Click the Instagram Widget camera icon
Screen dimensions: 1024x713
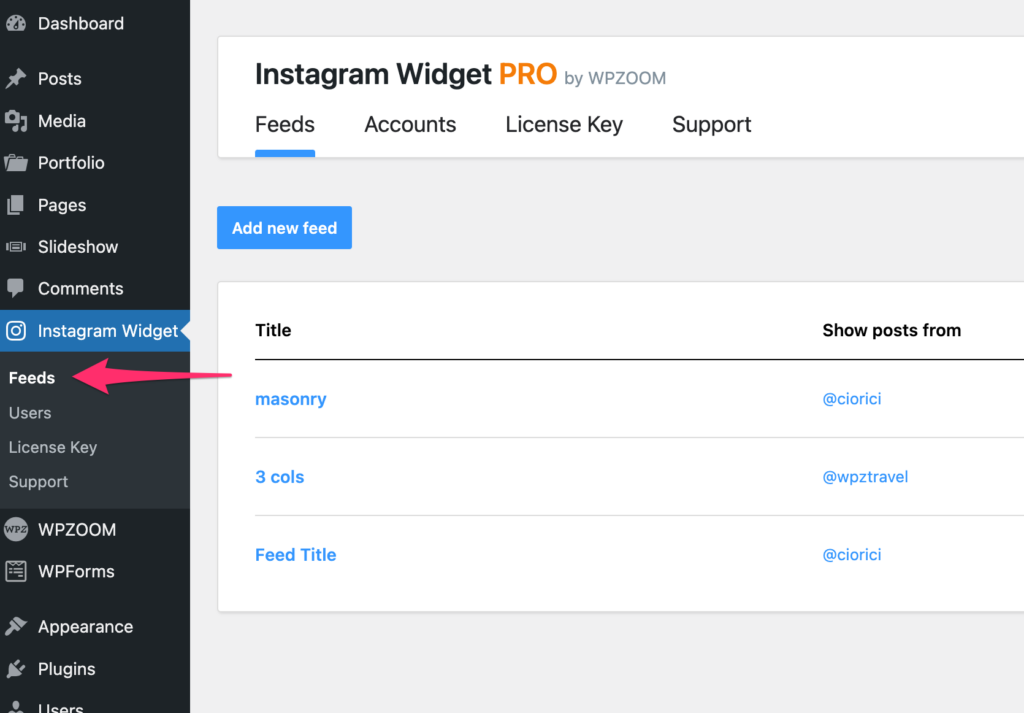[x=16, y=331]
